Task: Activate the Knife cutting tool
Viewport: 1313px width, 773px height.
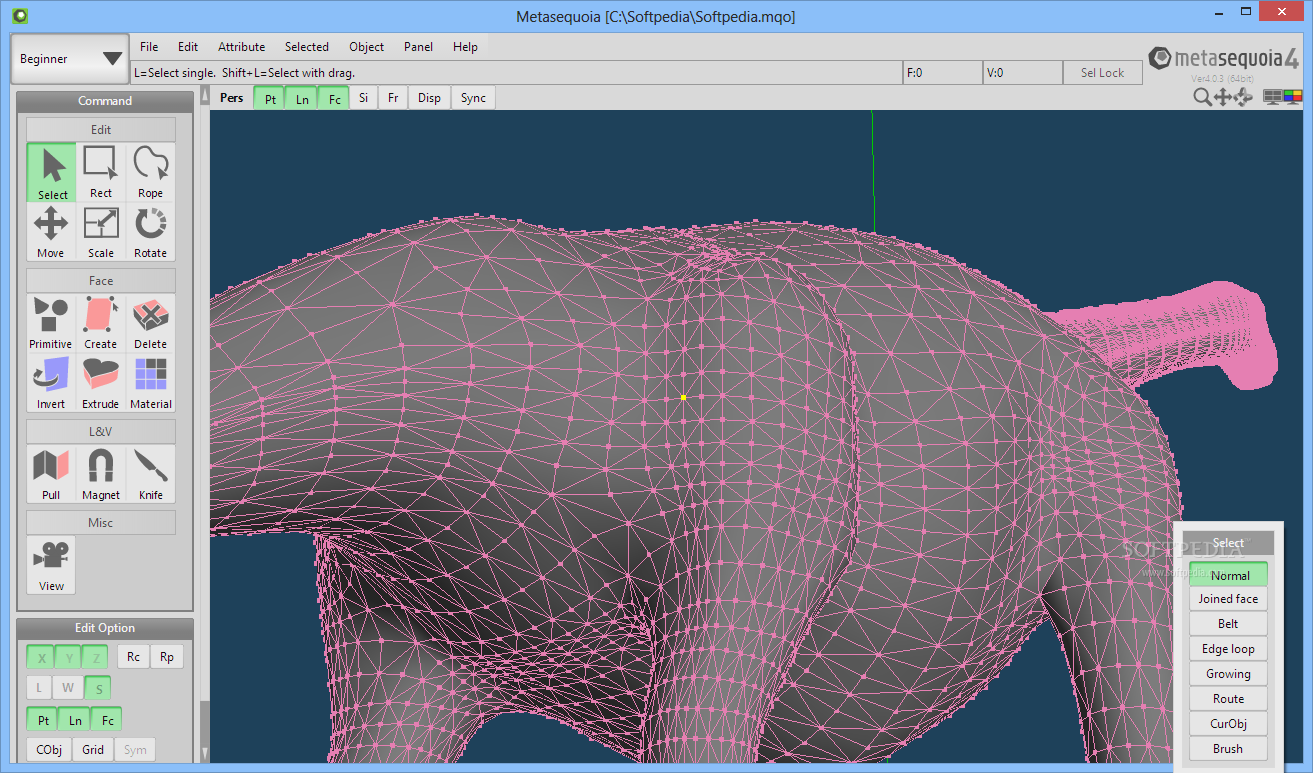Action: pyautogui.click(x=150, y=474)
